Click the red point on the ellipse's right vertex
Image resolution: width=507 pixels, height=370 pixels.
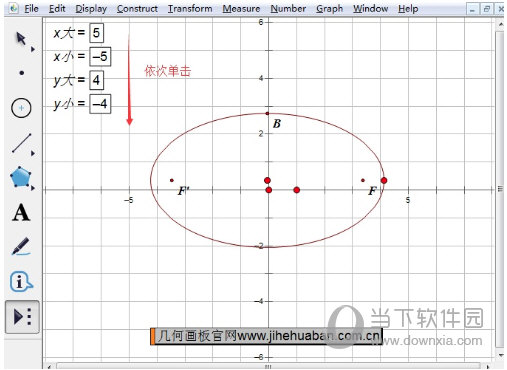tap(384, 180)
